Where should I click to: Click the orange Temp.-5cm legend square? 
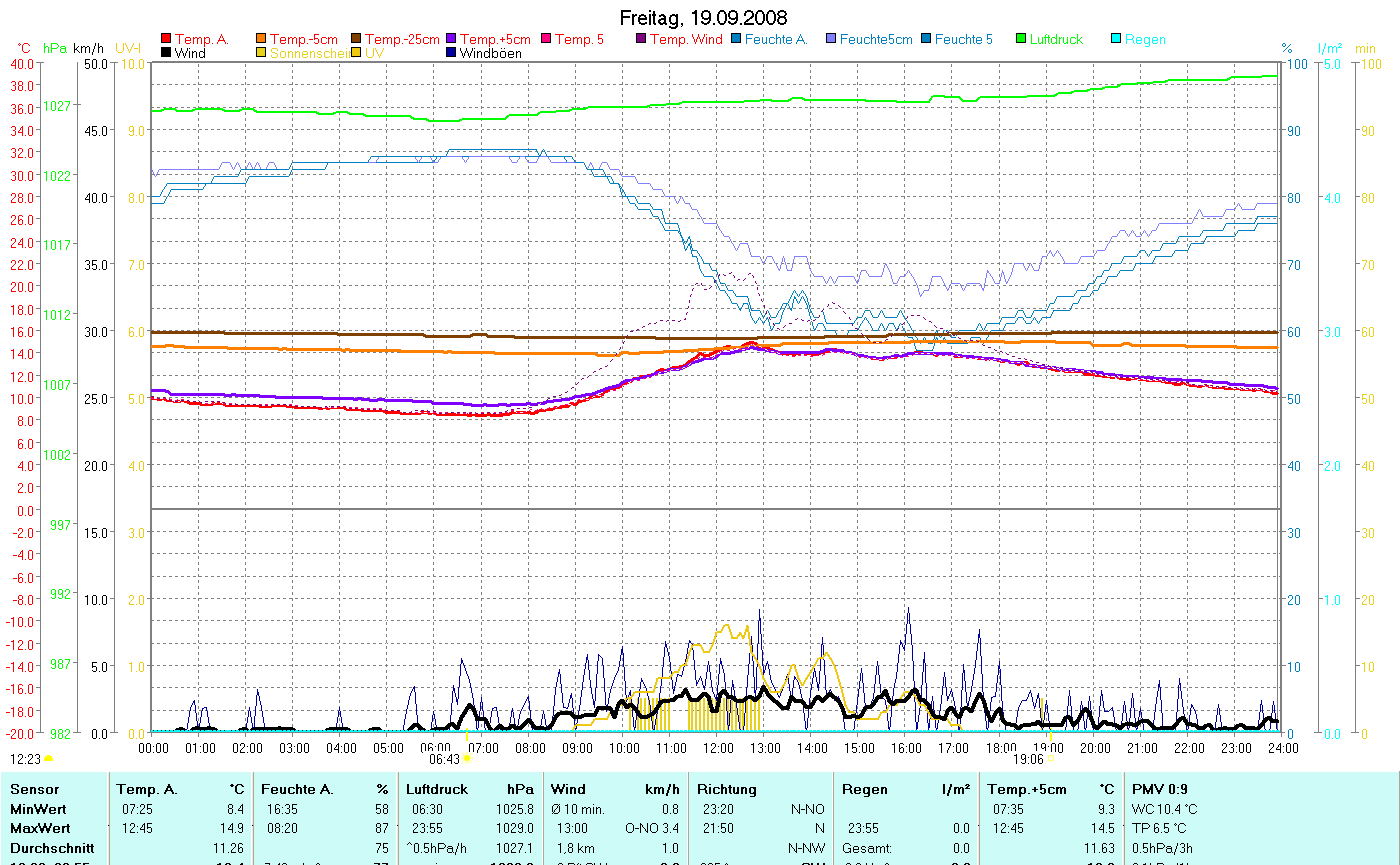(x=262, y=39)
